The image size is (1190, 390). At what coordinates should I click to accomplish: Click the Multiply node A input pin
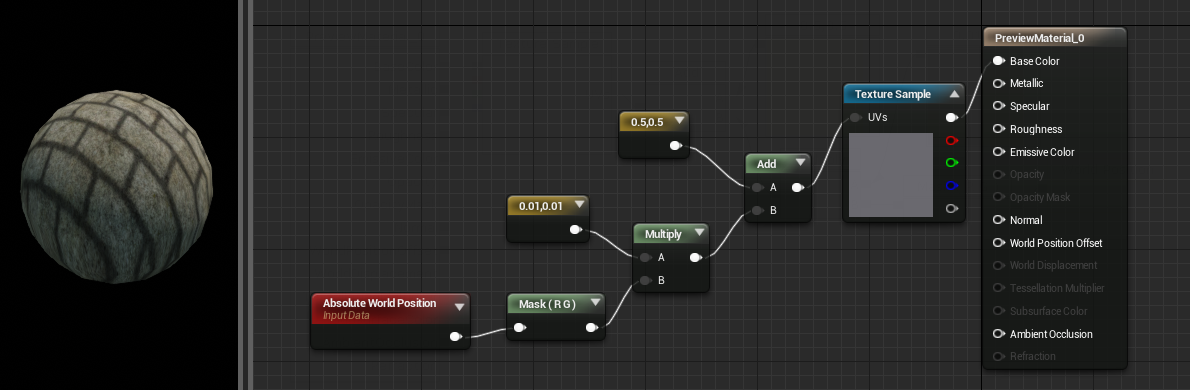pos(645,257)
